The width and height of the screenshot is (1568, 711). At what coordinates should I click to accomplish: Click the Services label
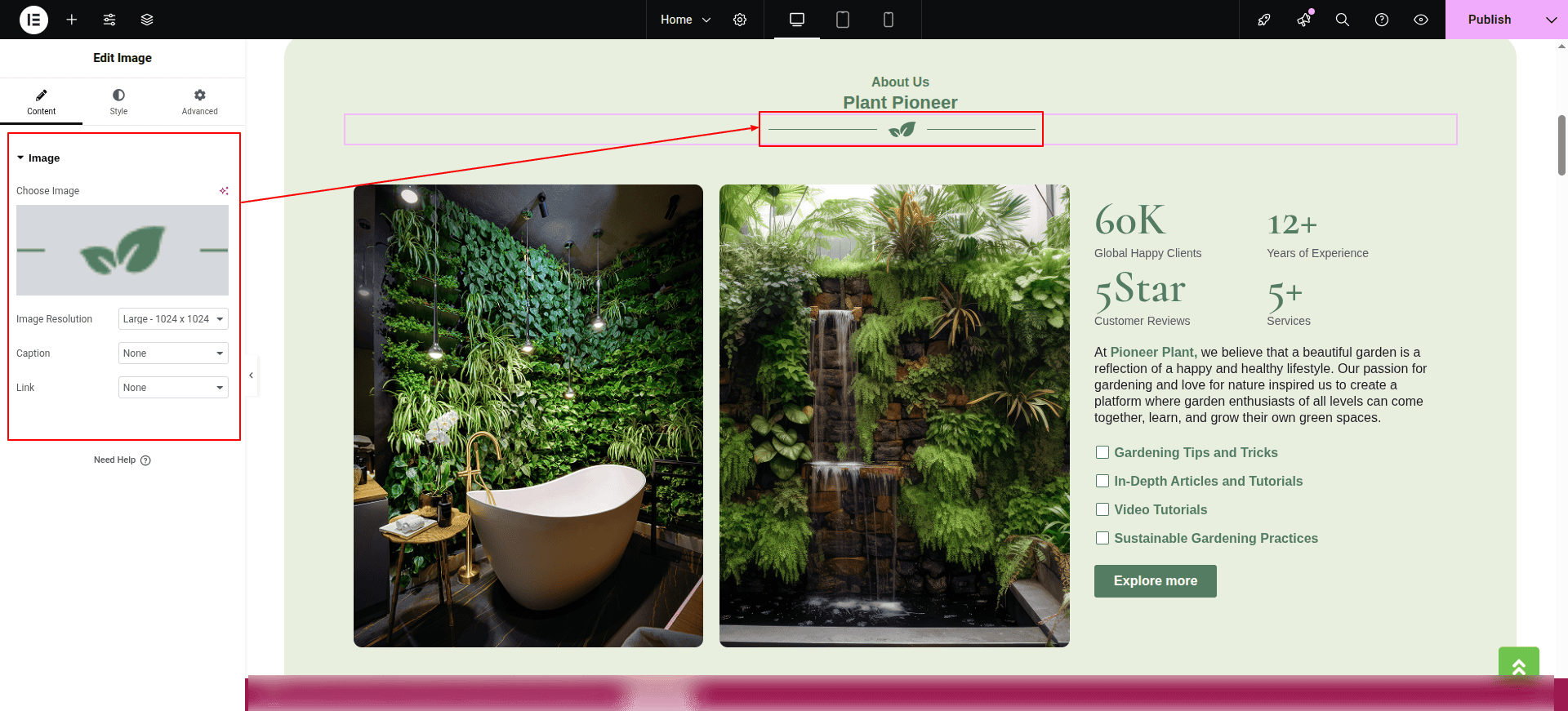point(1289,321)
